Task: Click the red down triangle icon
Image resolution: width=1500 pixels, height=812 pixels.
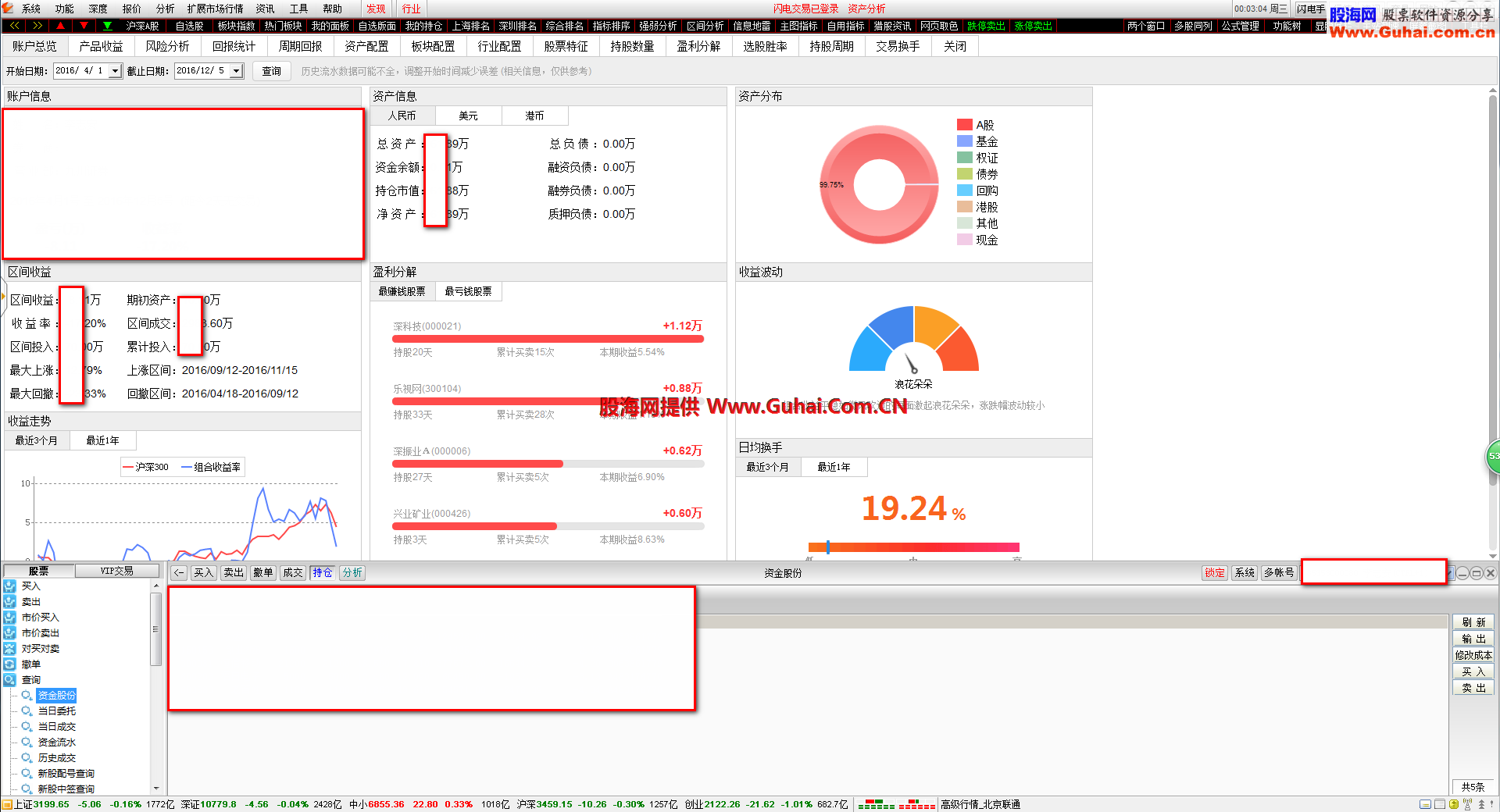Action: tap(84, 26)
